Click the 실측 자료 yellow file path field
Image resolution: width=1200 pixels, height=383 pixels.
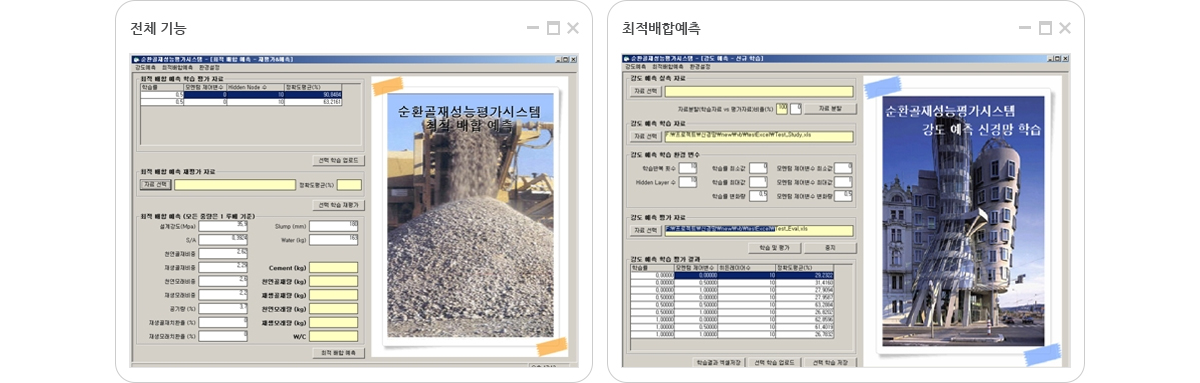click(758, 91)
